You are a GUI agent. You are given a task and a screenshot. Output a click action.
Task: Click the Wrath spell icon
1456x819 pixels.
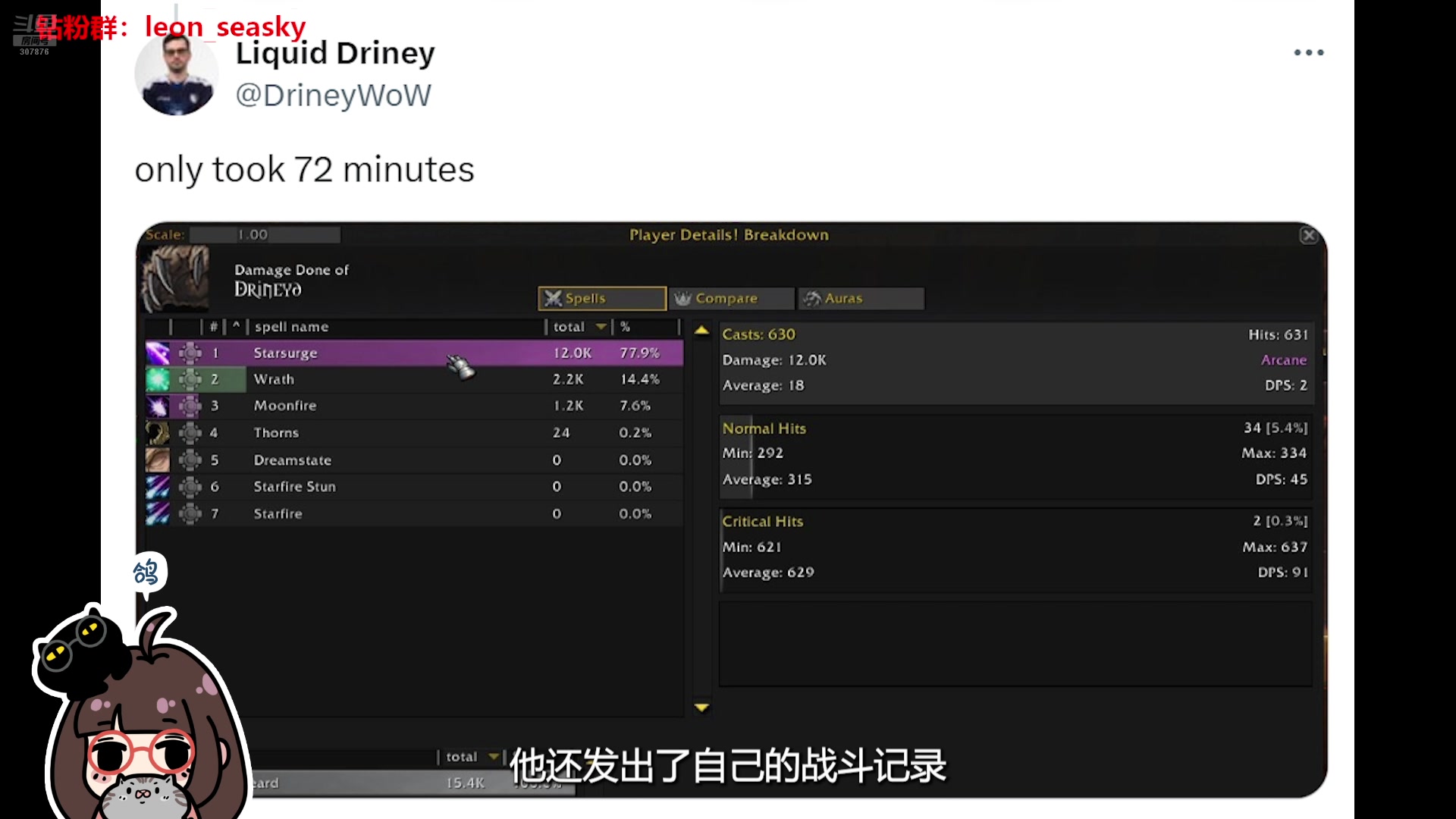(x=158, y=380)
